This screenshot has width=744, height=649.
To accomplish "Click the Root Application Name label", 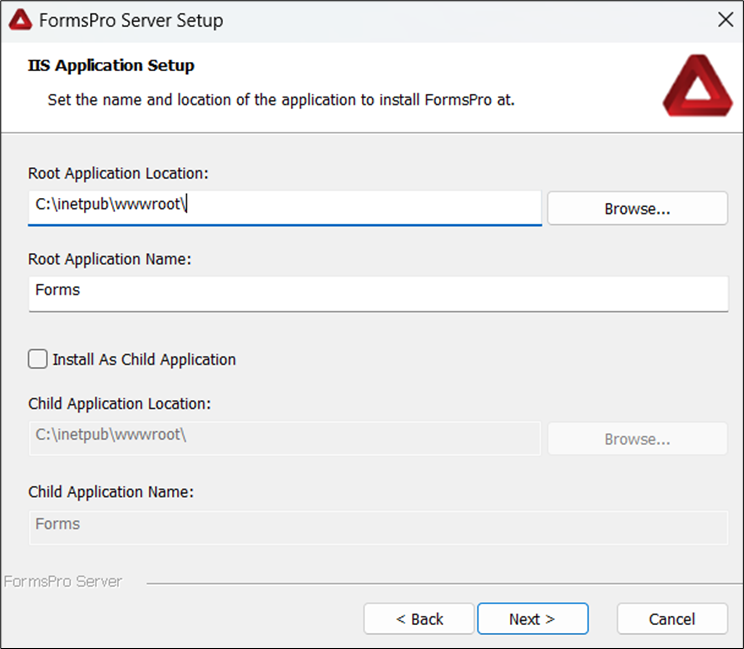I will [110, 259].
